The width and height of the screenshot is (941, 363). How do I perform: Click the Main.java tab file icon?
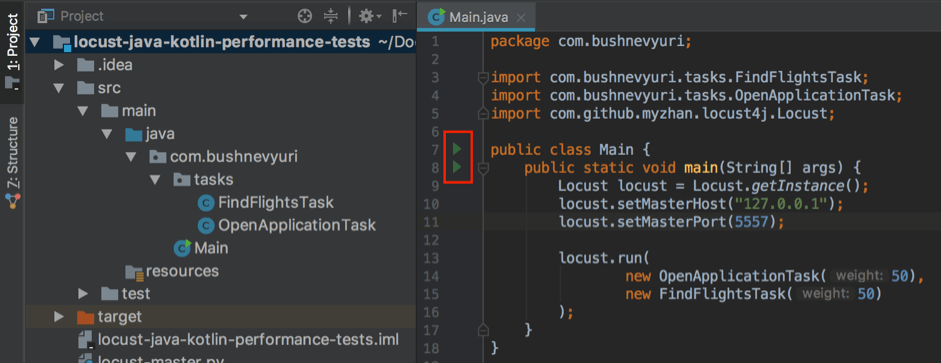436,17
